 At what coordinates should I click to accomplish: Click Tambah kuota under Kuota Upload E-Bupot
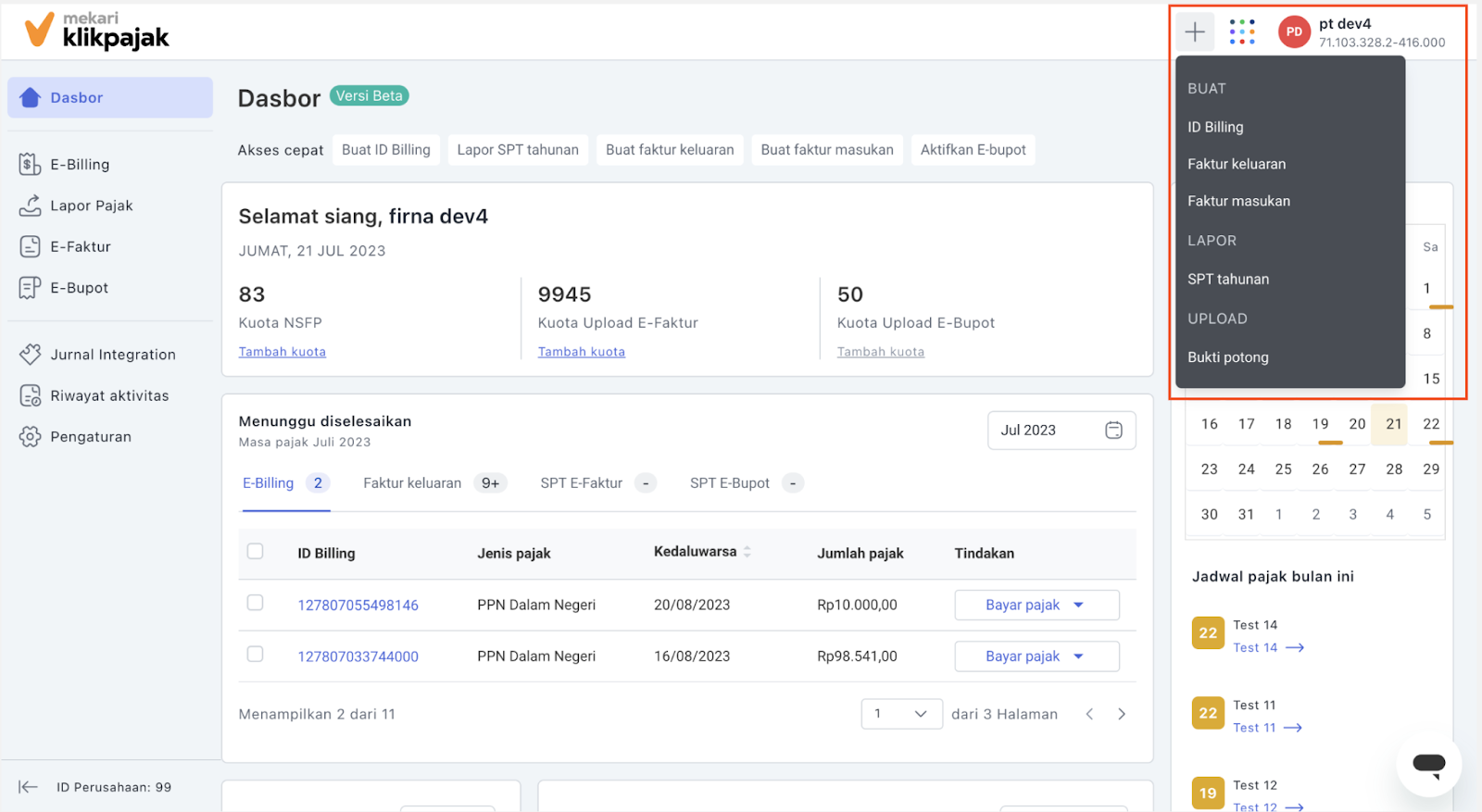pos(881,352)
